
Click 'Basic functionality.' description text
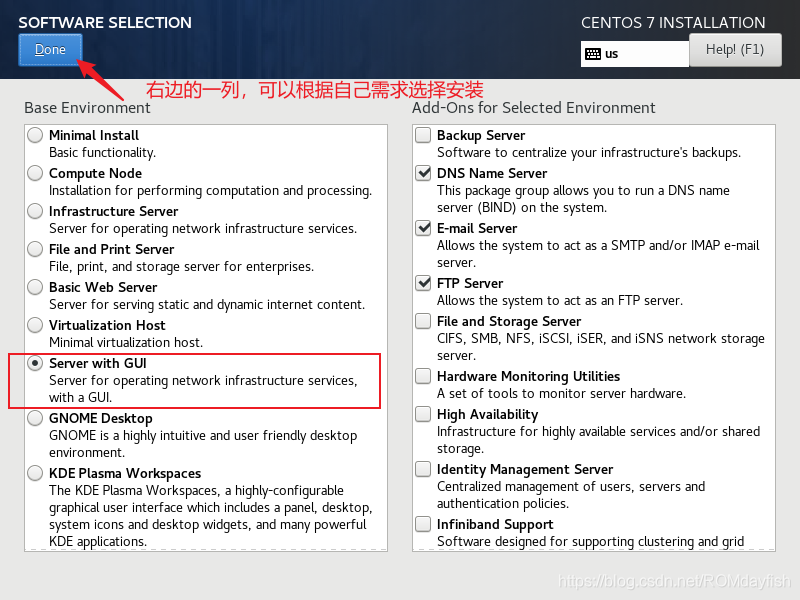pos(103,153)
